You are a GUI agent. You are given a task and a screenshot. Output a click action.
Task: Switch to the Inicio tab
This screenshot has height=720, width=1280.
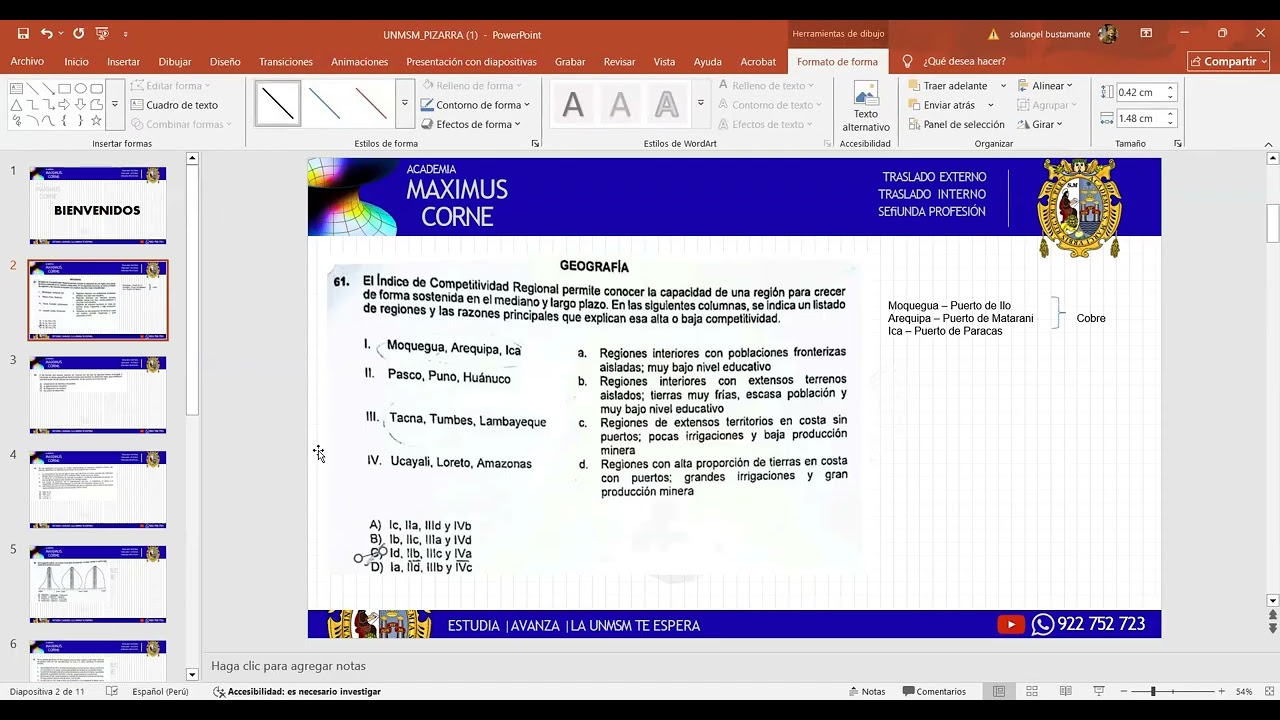point(76,62)
